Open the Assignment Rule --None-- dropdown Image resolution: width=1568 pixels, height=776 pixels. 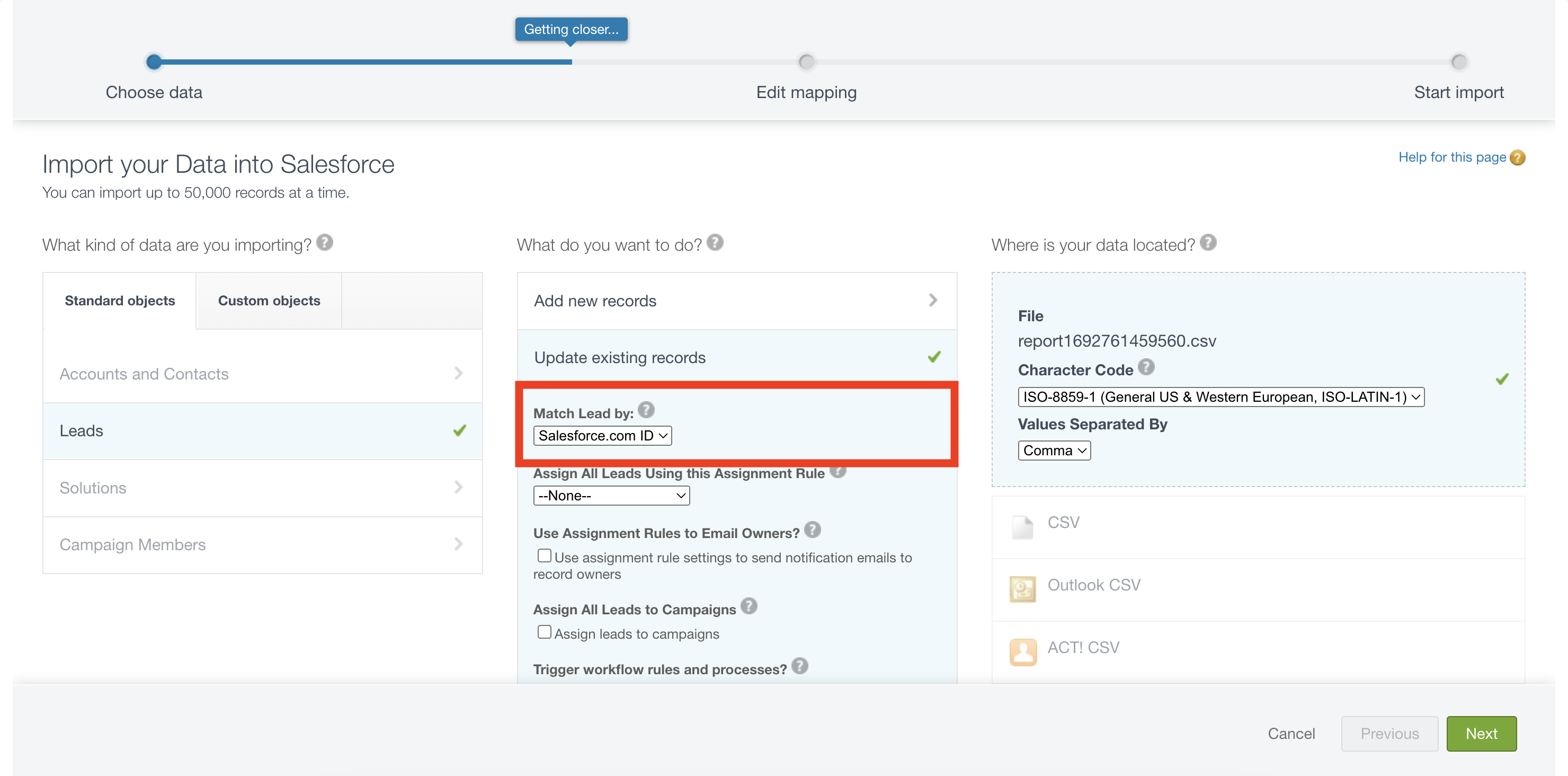click(x=611, y=496)
